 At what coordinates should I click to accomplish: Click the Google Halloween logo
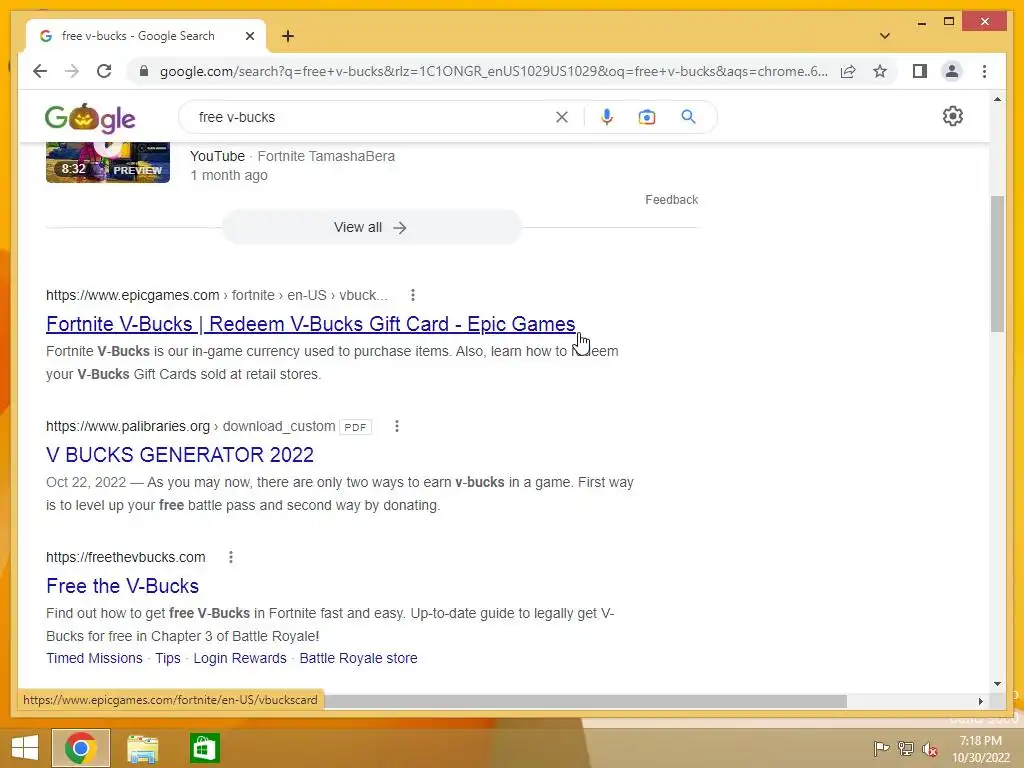click(90, 118)
